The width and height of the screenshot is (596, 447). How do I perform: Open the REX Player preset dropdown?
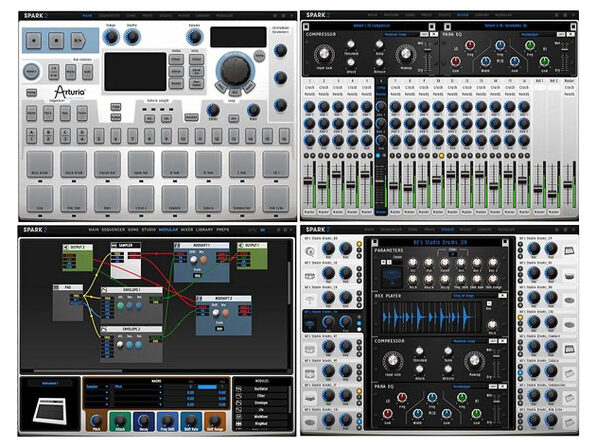click(x=473, y=295)
